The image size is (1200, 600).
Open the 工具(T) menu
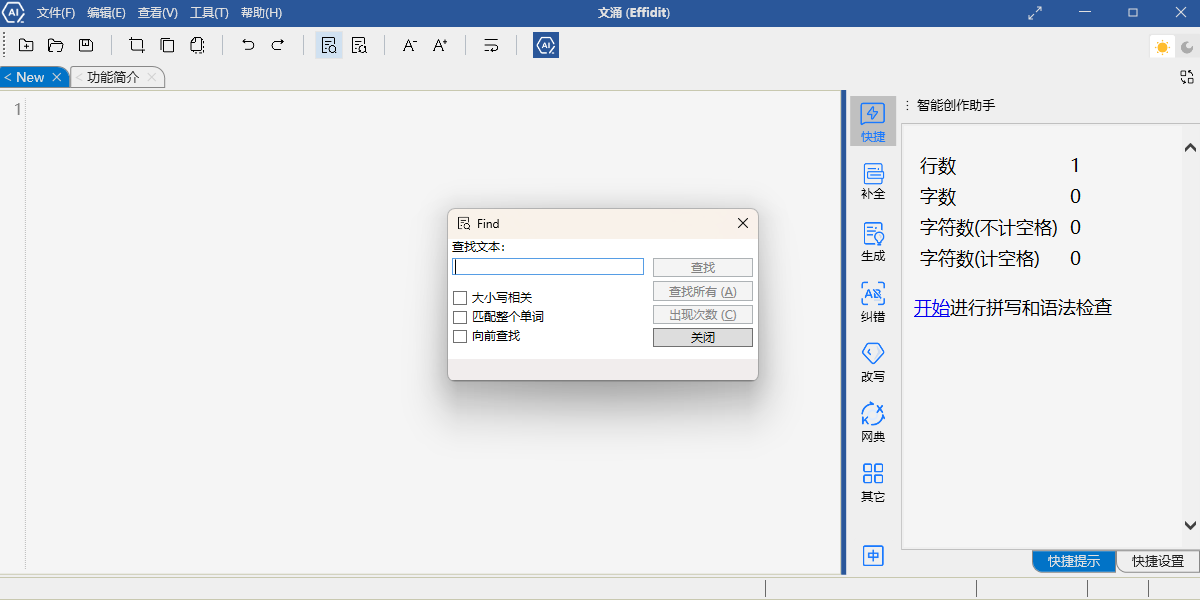209,13
